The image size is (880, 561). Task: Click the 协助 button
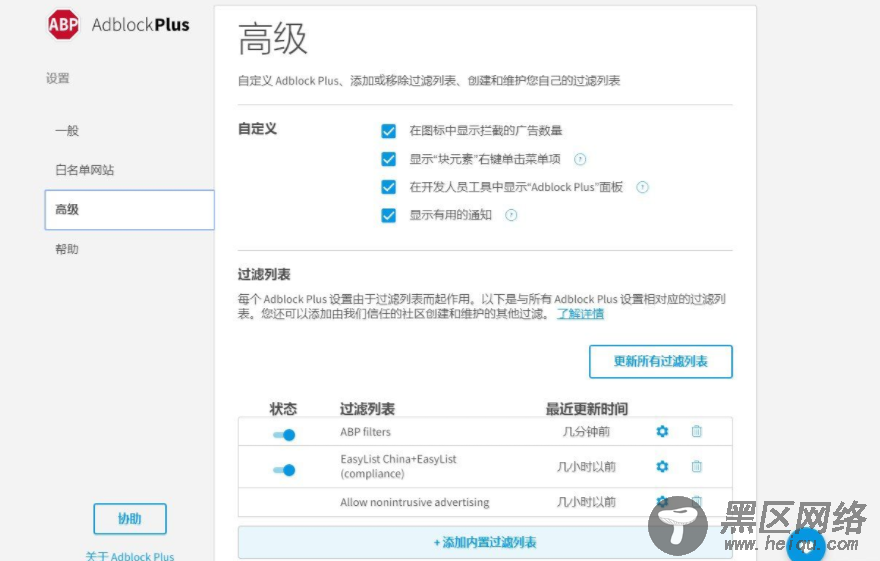click(130, 518)
